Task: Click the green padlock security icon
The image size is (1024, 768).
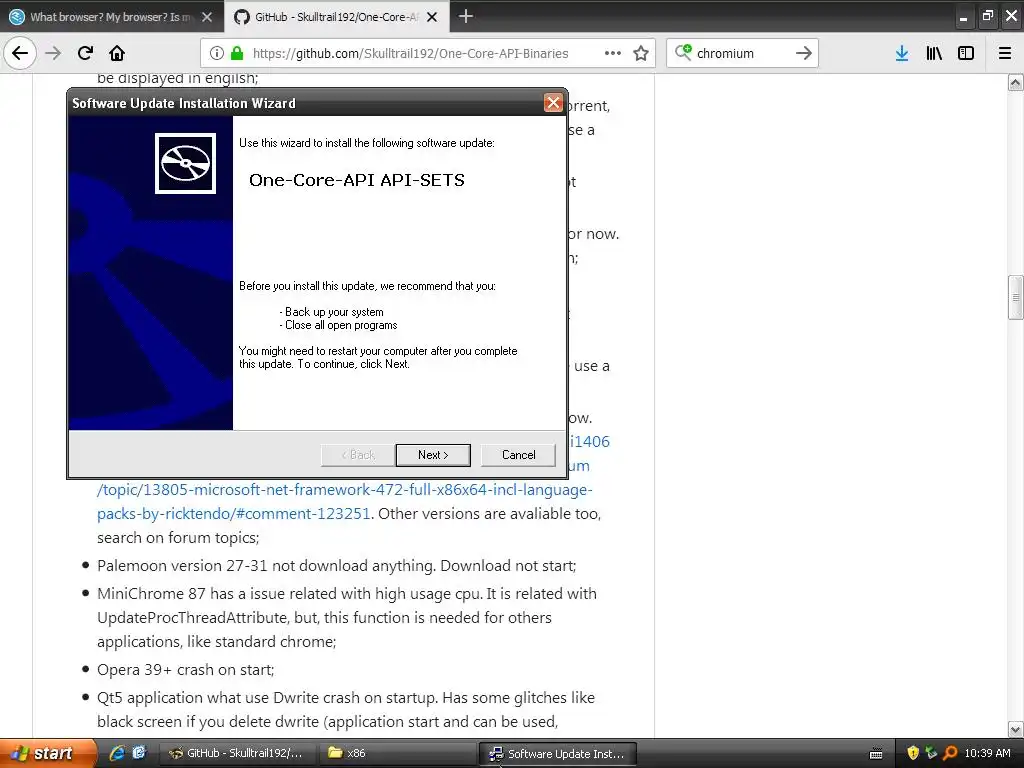Action: tap(237, 53)
